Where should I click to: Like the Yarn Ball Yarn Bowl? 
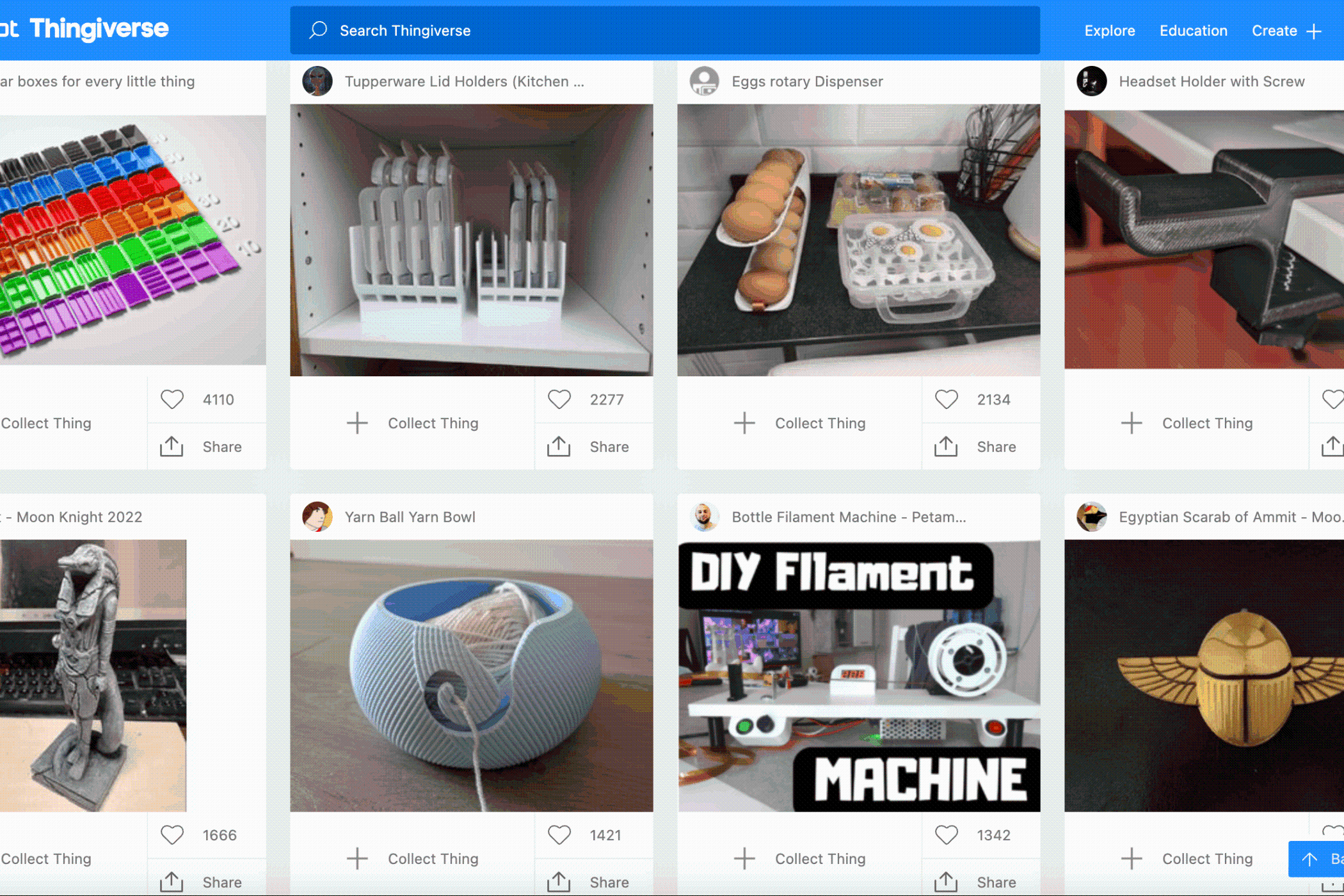click(x=559, y=835)
